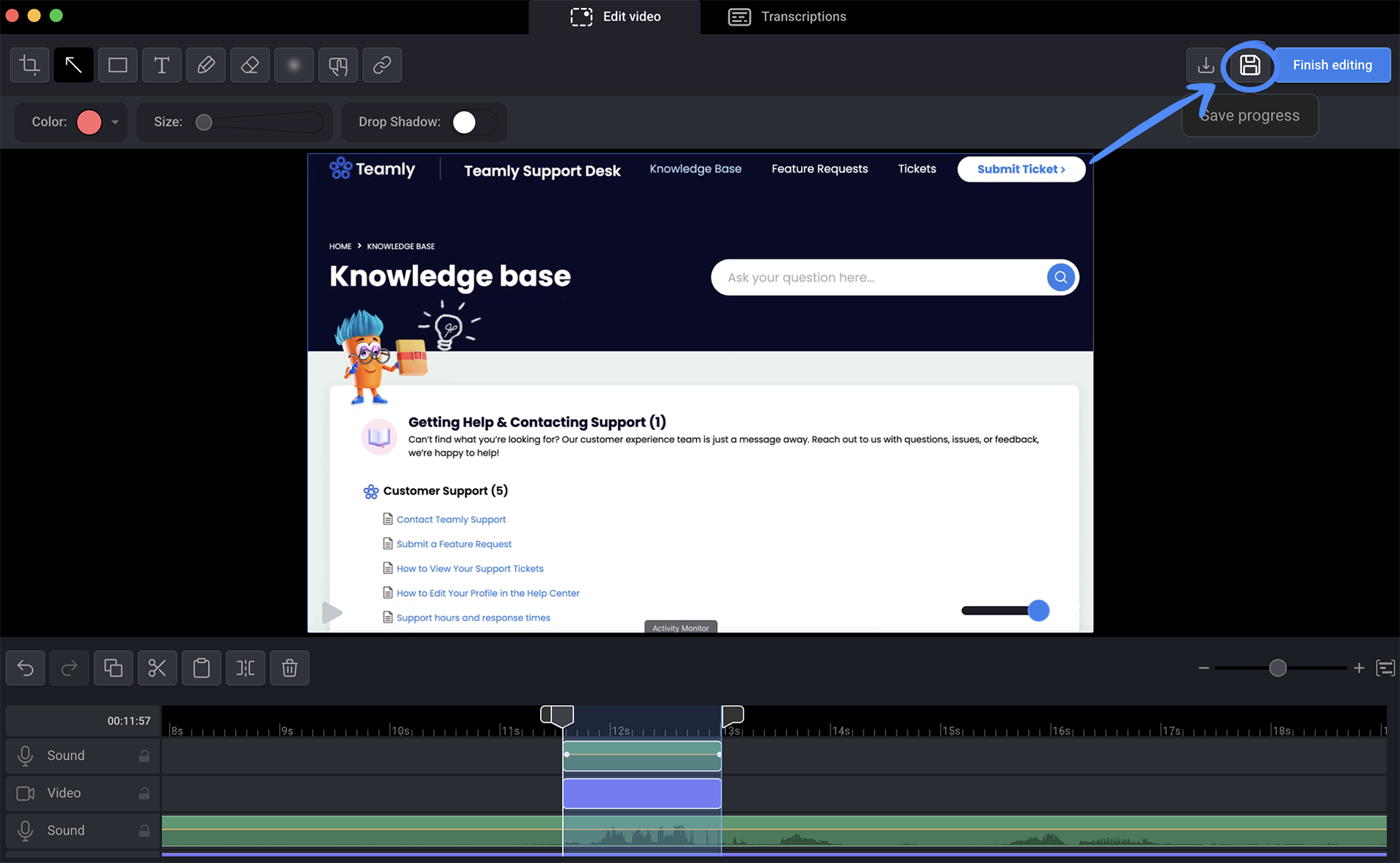The width and height of the screenshot is (1400, 863).
Task: Click the Submit Ticket button
Action: pyautogui.click(x=1021, y=169)
